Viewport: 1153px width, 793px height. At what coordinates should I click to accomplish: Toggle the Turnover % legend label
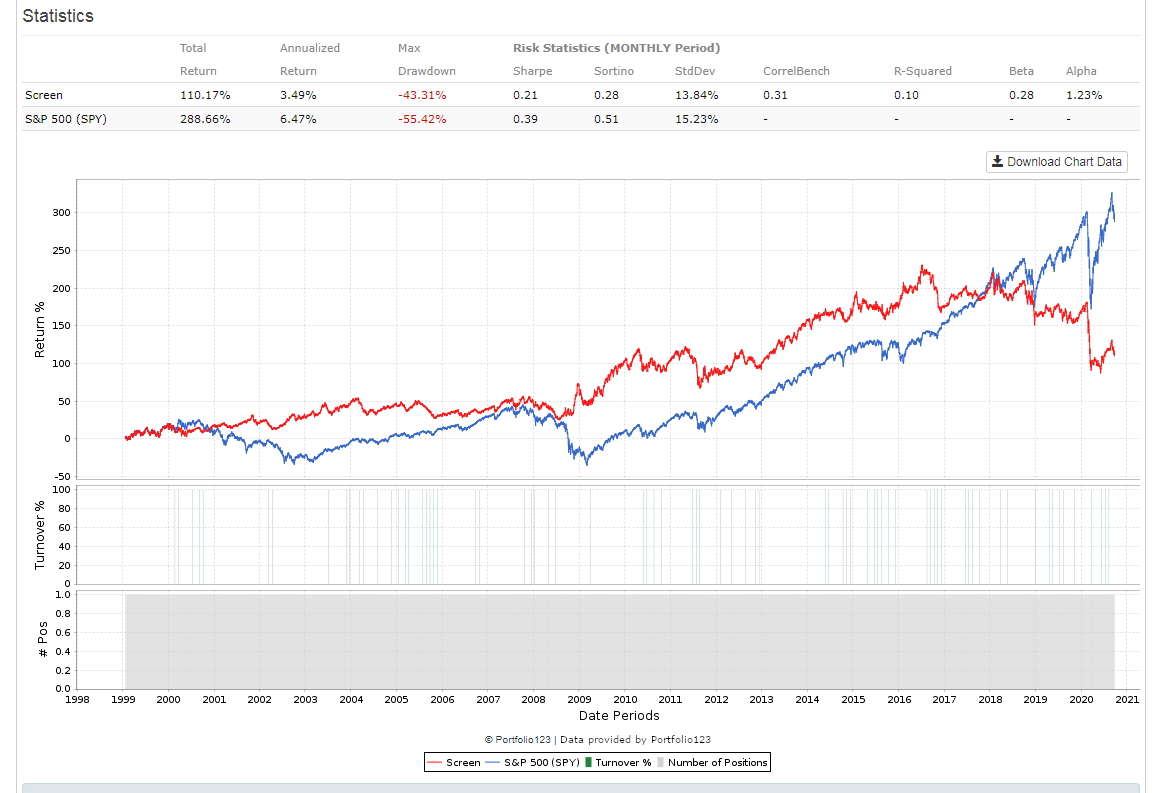click(623, 763)
